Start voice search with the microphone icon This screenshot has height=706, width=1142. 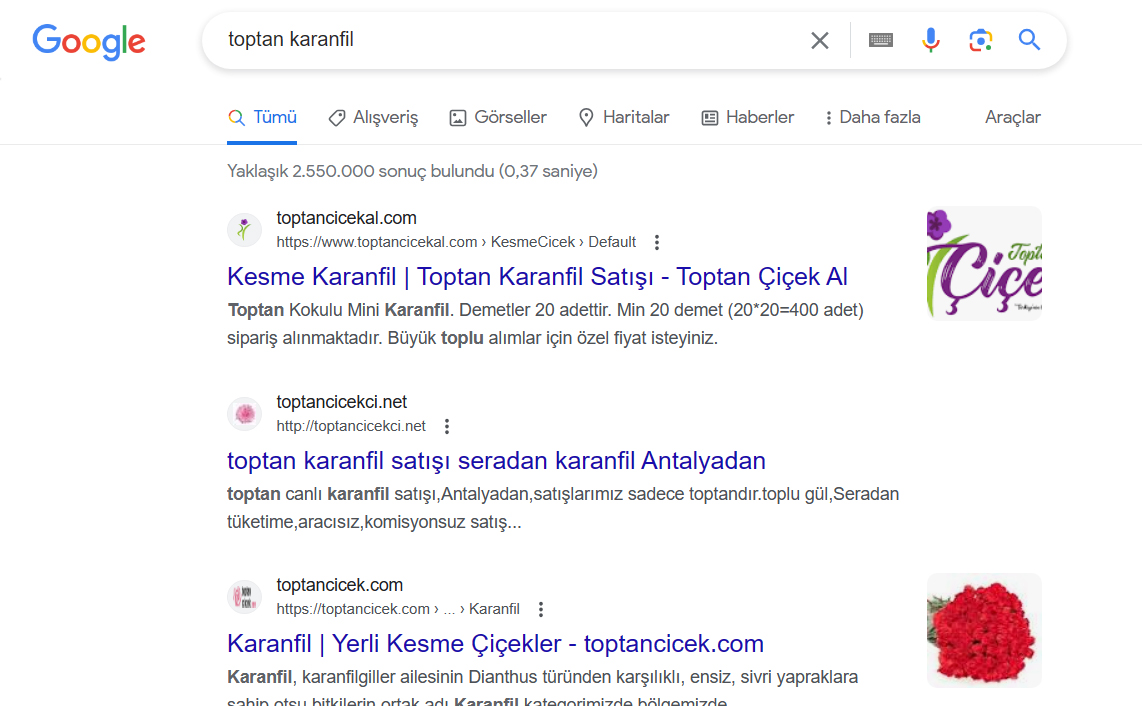pos(930,40)
